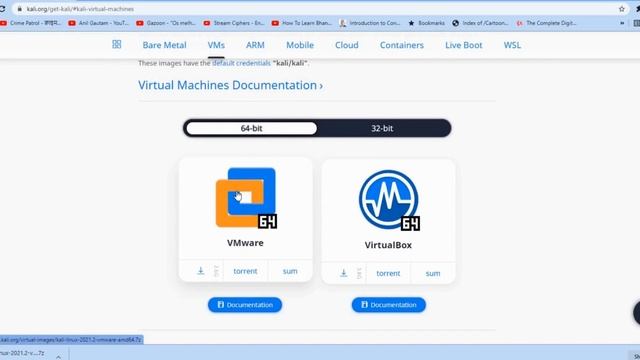Open the WSL tab
Screen dimensions: 640x360
coord(512,45)
